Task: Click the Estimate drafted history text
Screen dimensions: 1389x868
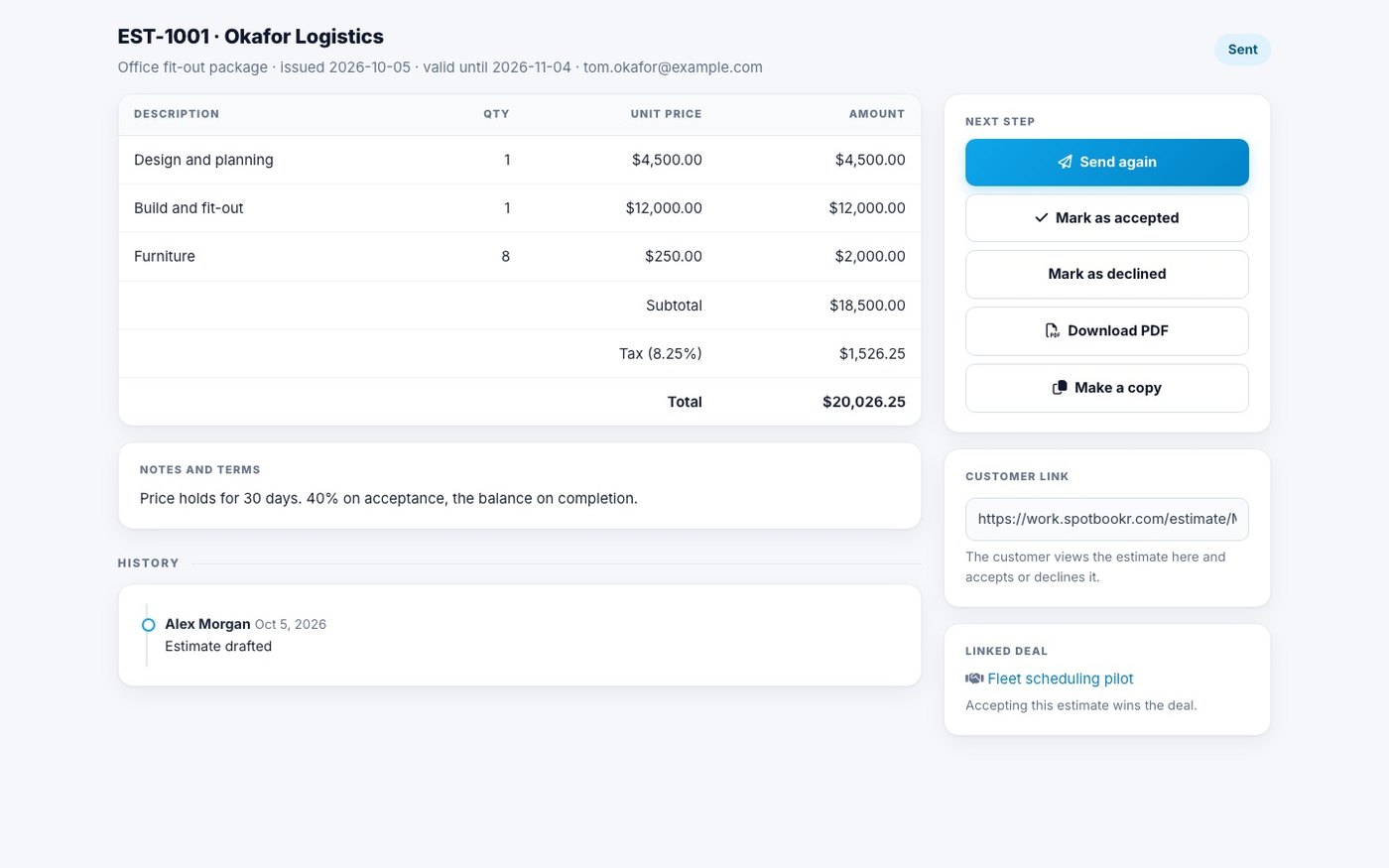Action: click(218, 646)
